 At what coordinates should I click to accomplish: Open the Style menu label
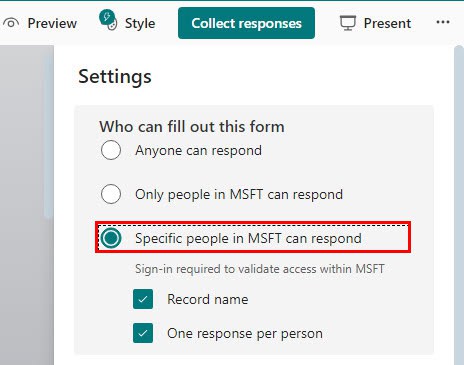(140, 24)
